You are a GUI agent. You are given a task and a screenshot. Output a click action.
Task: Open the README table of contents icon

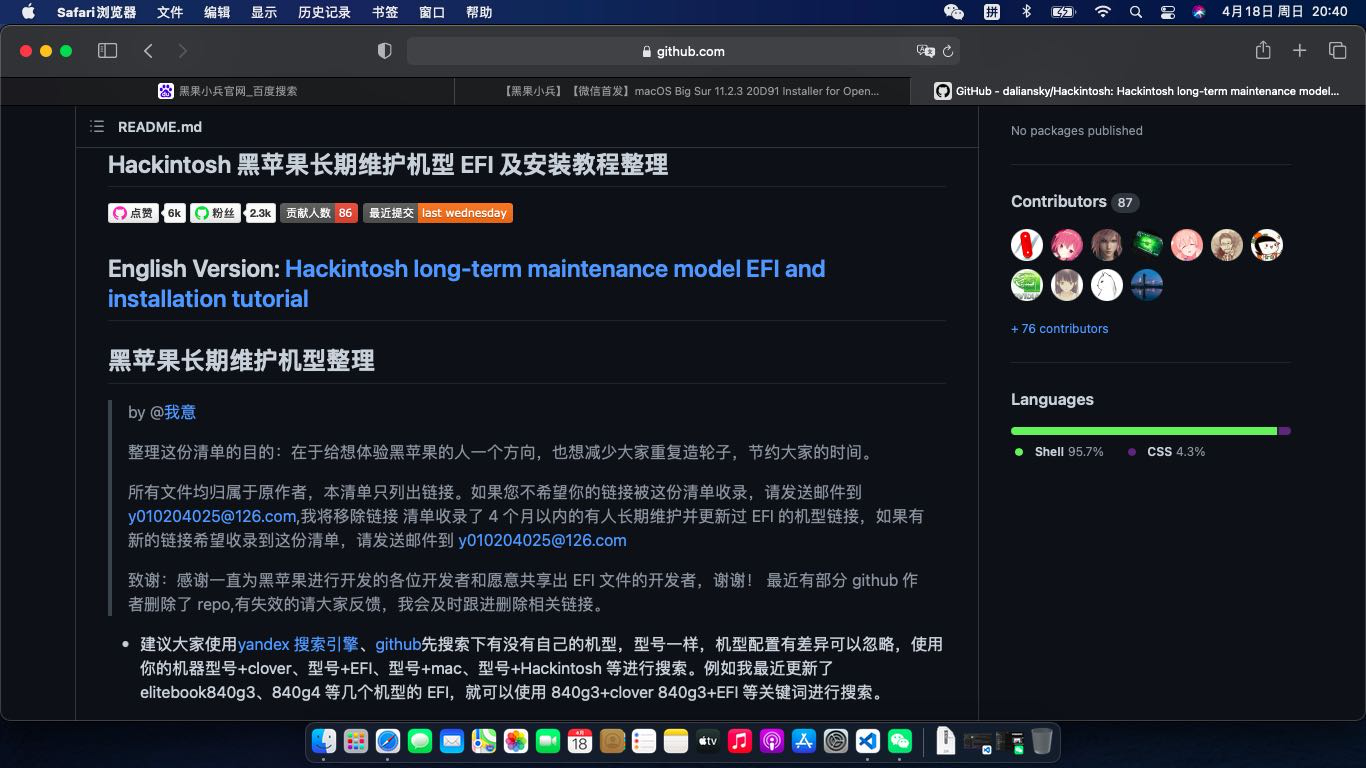(96, 126)
